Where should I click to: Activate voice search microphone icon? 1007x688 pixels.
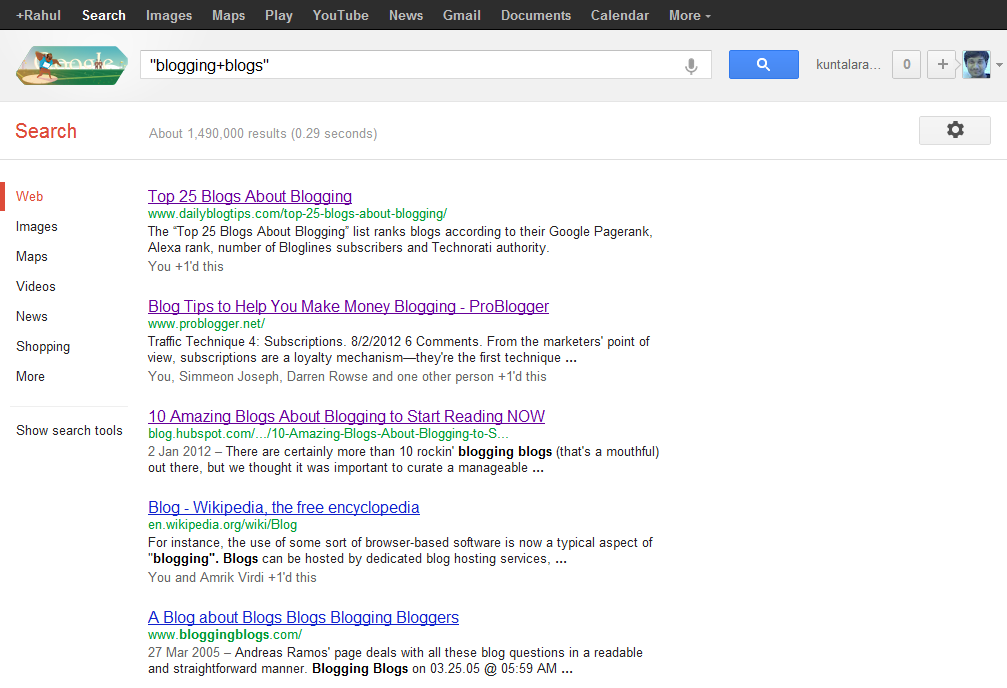pyautogui.click(x=691, y=66)
